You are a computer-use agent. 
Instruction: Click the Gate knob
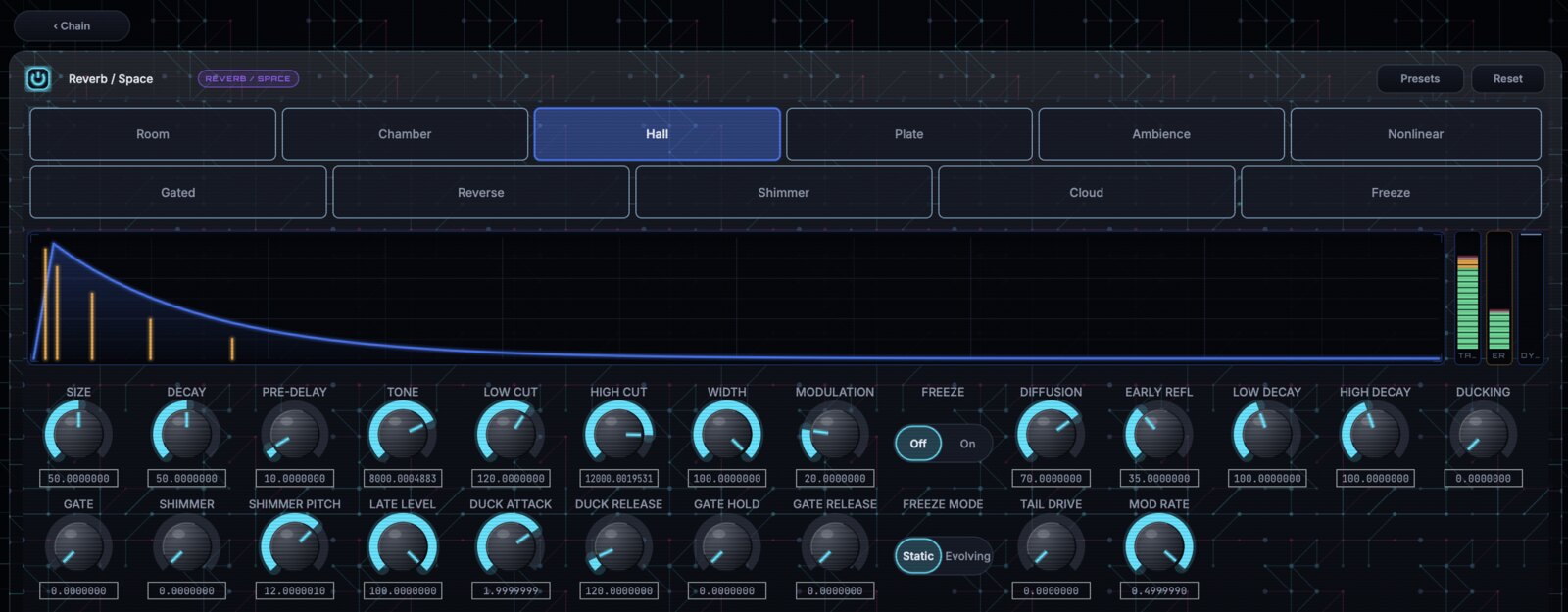tap(78, 546)
